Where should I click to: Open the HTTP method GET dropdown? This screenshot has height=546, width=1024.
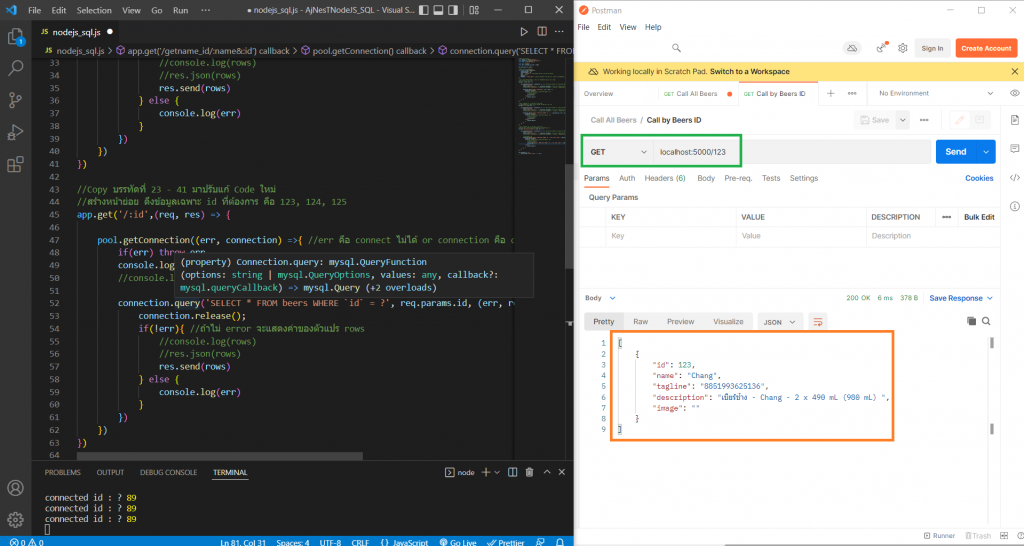click(618, 152)
